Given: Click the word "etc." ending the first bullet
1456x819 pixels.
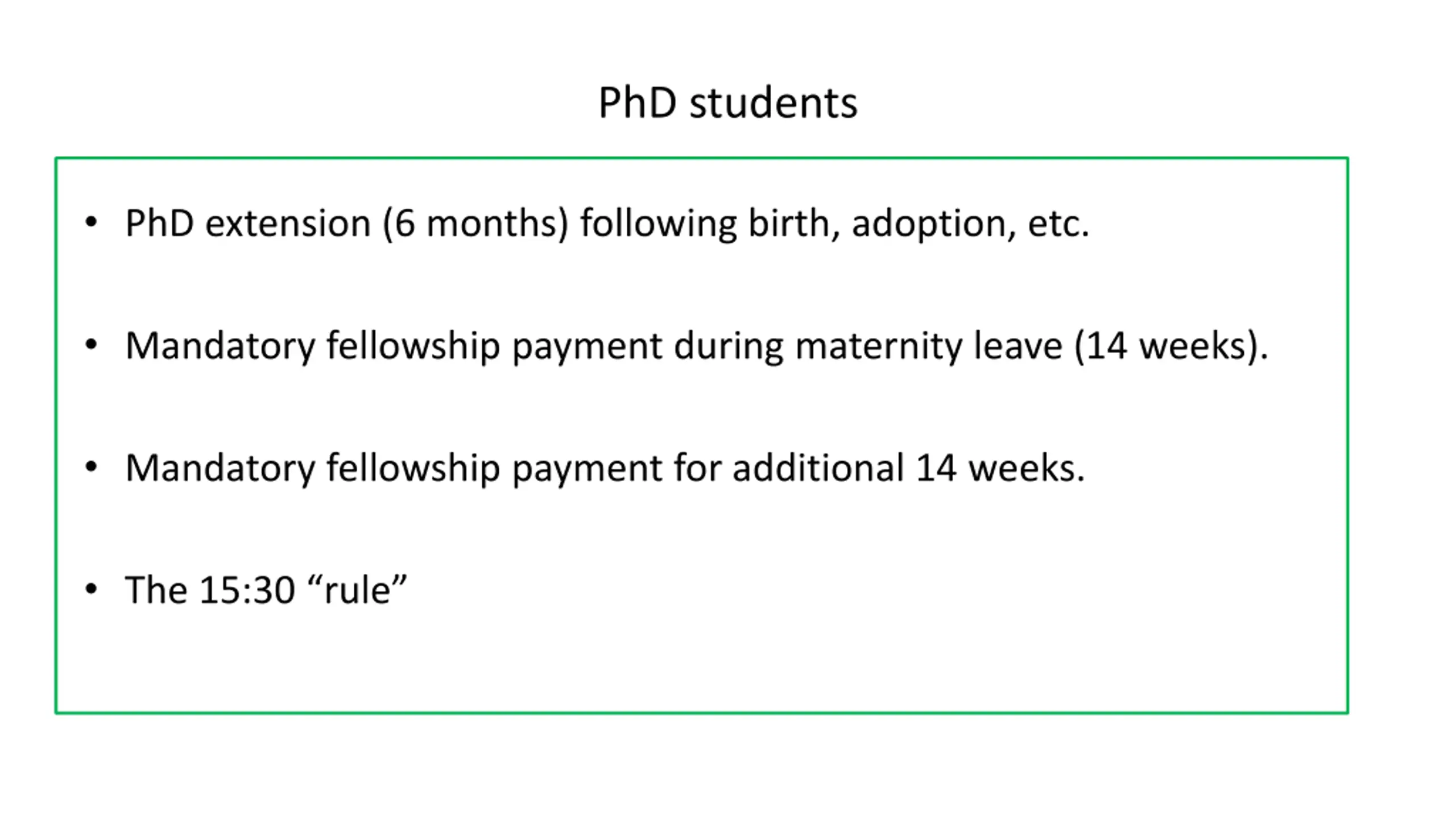Looking at the screenshot, I should [1058, 224].
